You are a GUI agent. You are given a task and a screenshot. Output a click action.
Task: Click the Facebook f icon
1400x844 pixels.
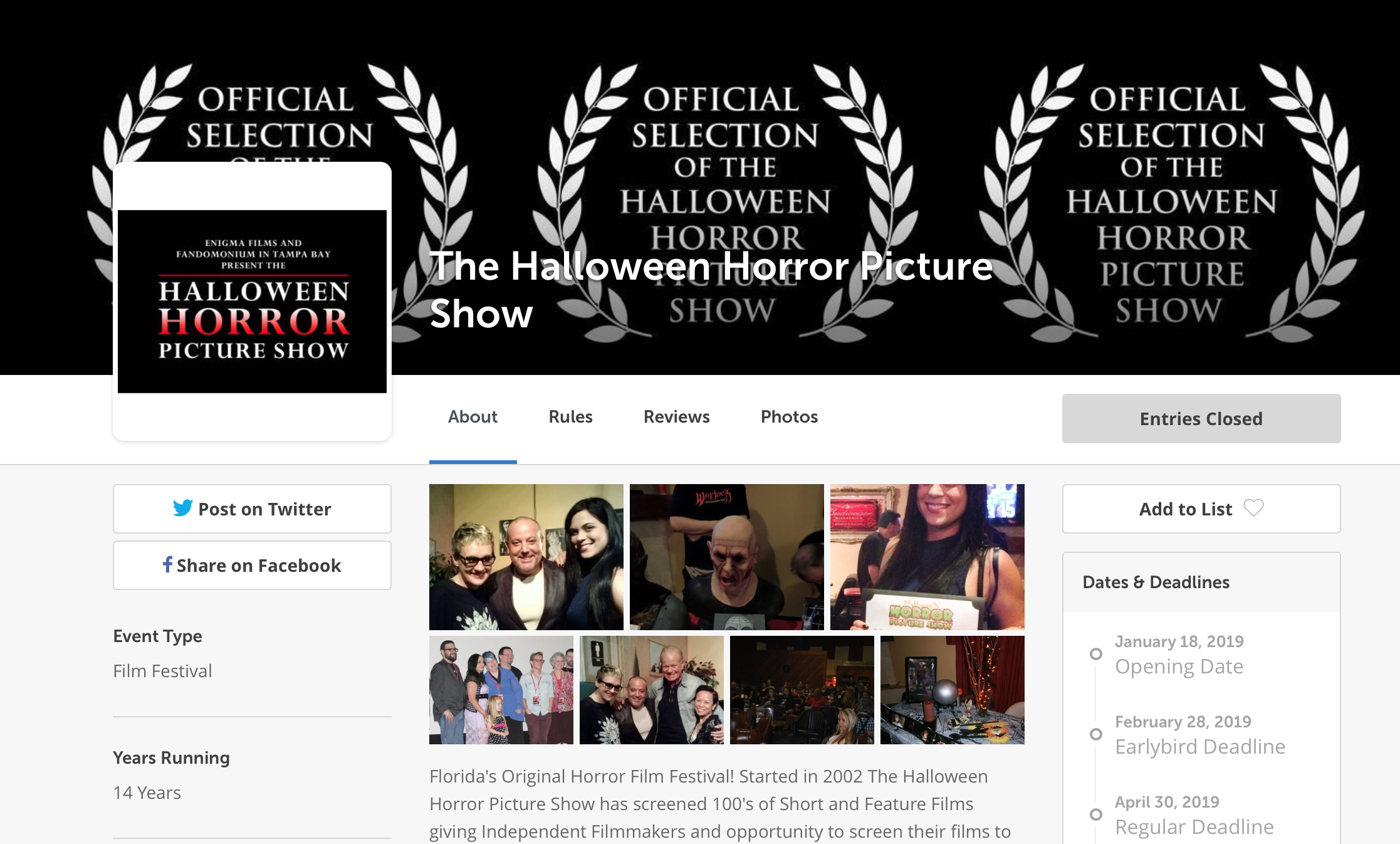(167, 564)
